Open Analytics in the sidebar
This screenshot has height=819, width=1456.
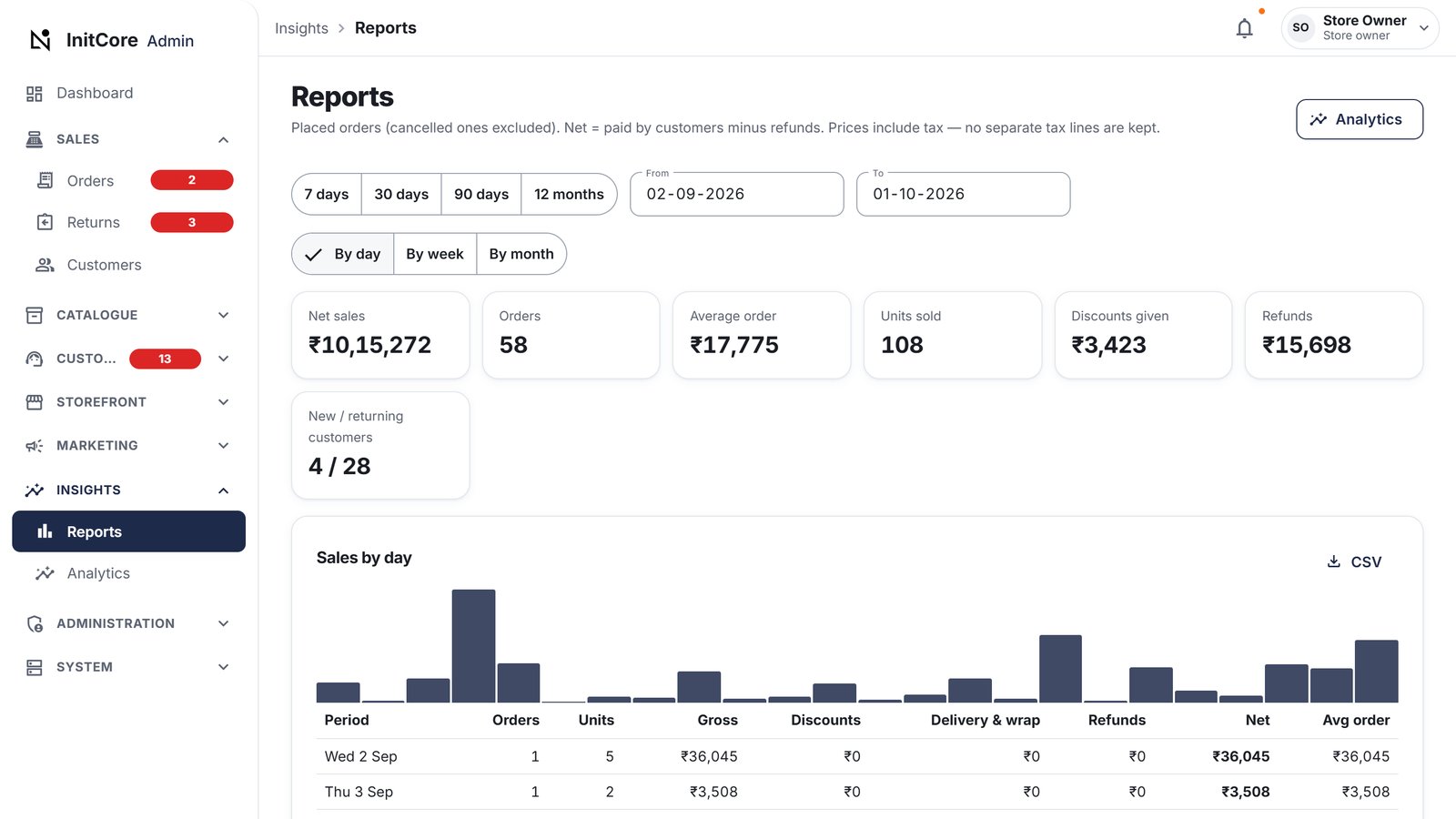128,573
